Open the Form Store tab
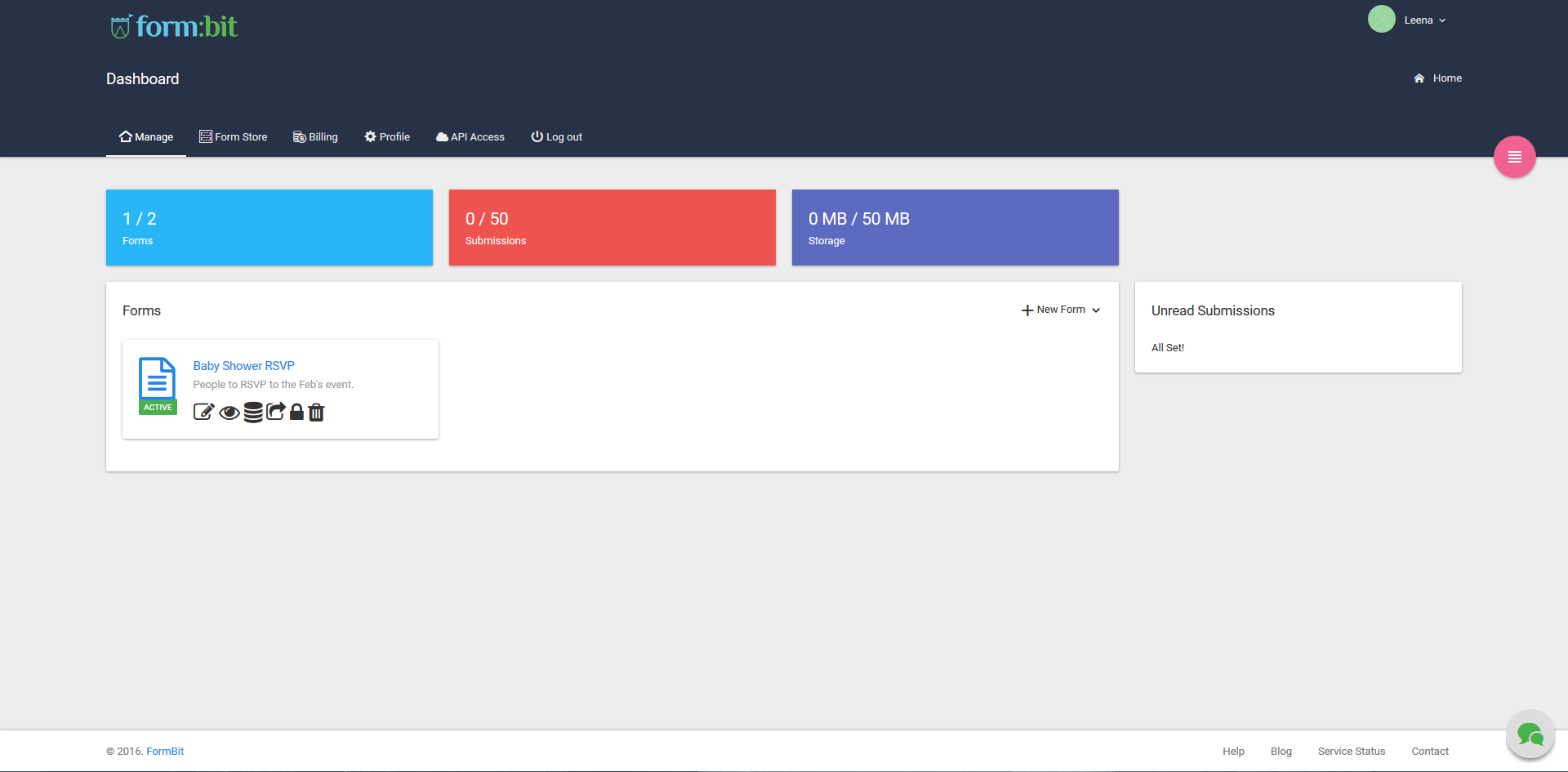 coord(234,137)
